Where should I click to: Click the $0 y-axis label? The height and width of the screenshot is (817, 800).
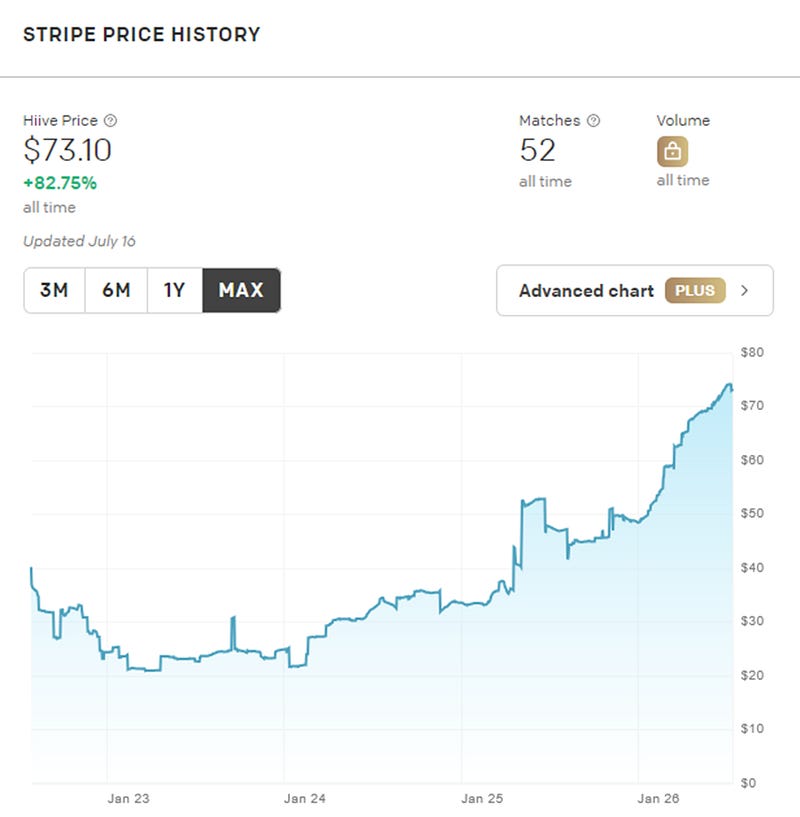(748, 783)
